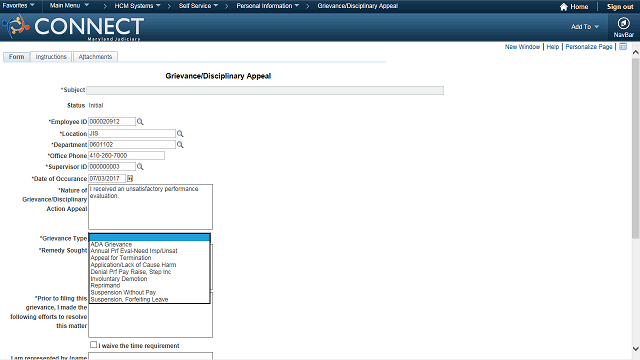Click the page scrollbar up arrow
The height and width of the screenshot is (360, 640).
point(636,52)
